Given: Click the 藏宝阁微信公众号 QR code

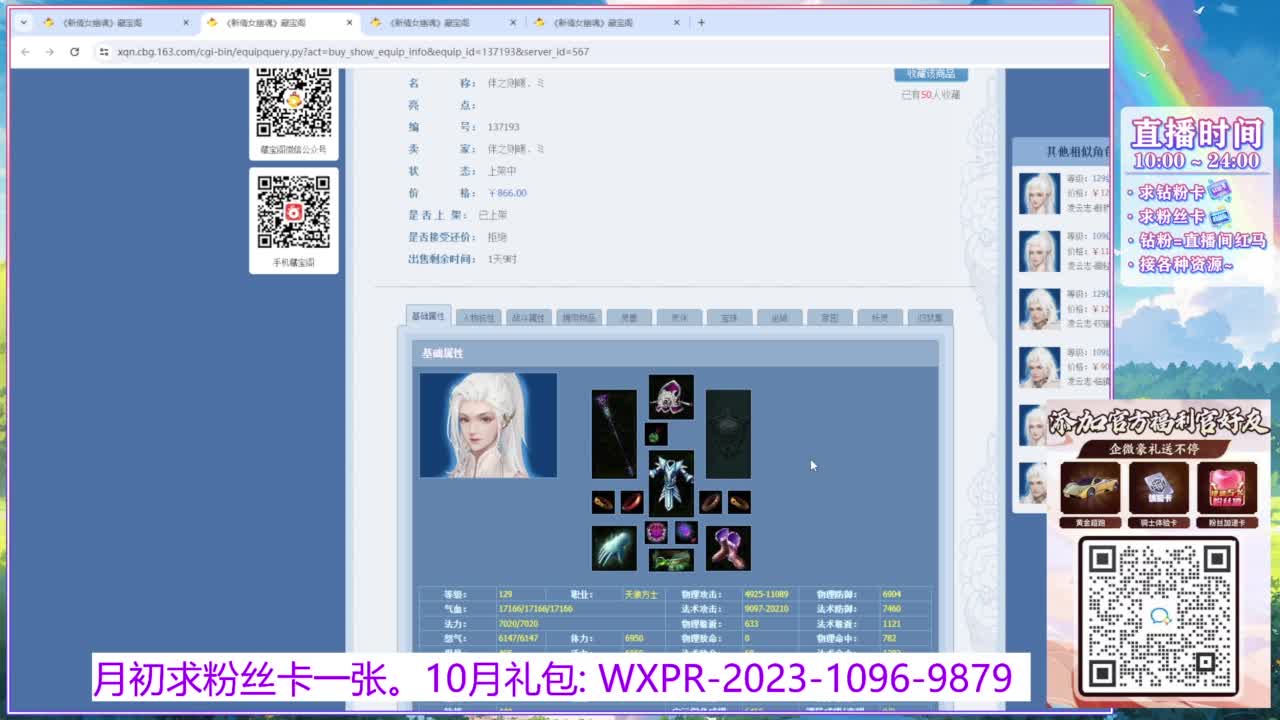Looking at the screenshot, I should 294,101.
